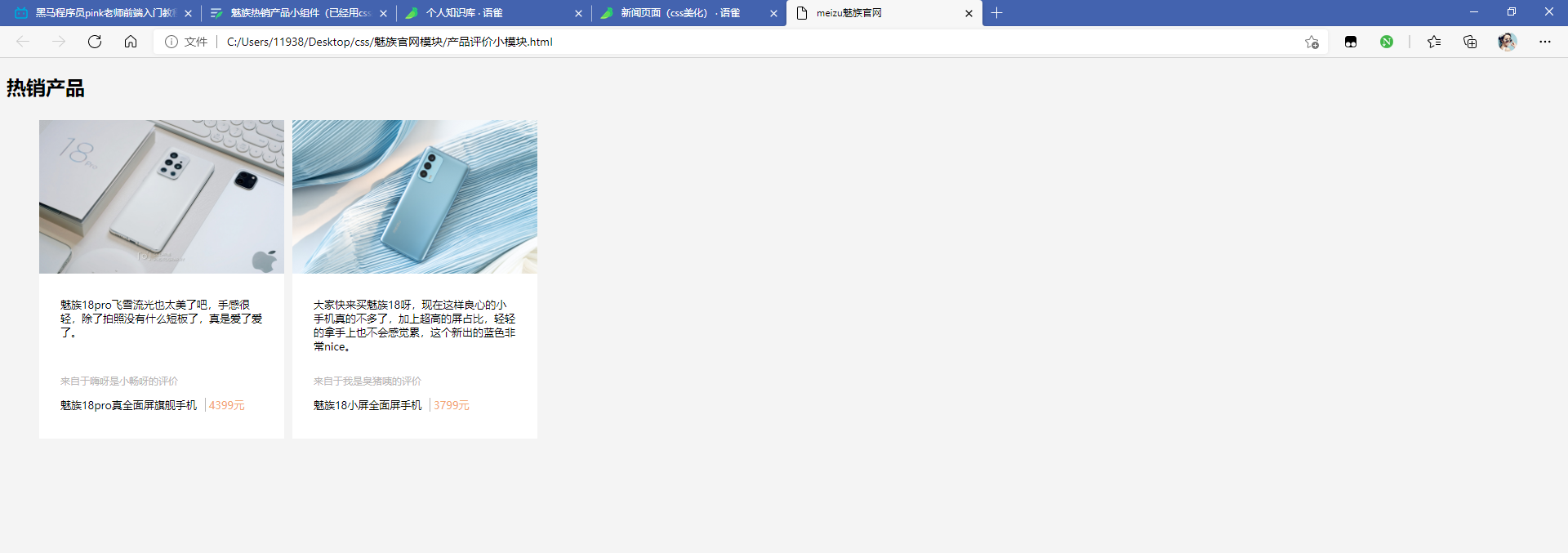Close the meizu魅族官网 tab
The image size is (1568, 553).
(x=969, y=13)
